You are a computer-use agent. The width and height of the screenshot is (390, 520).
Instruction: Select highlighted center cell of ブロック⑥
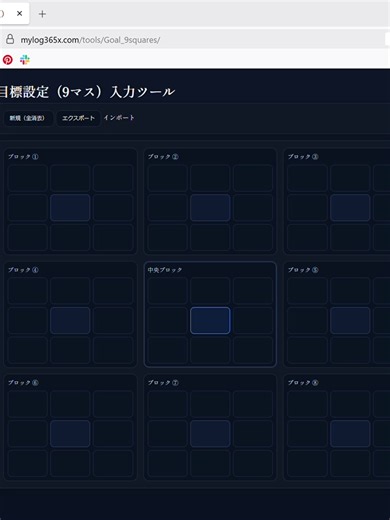pyautogui.click(x=70, y=433)
